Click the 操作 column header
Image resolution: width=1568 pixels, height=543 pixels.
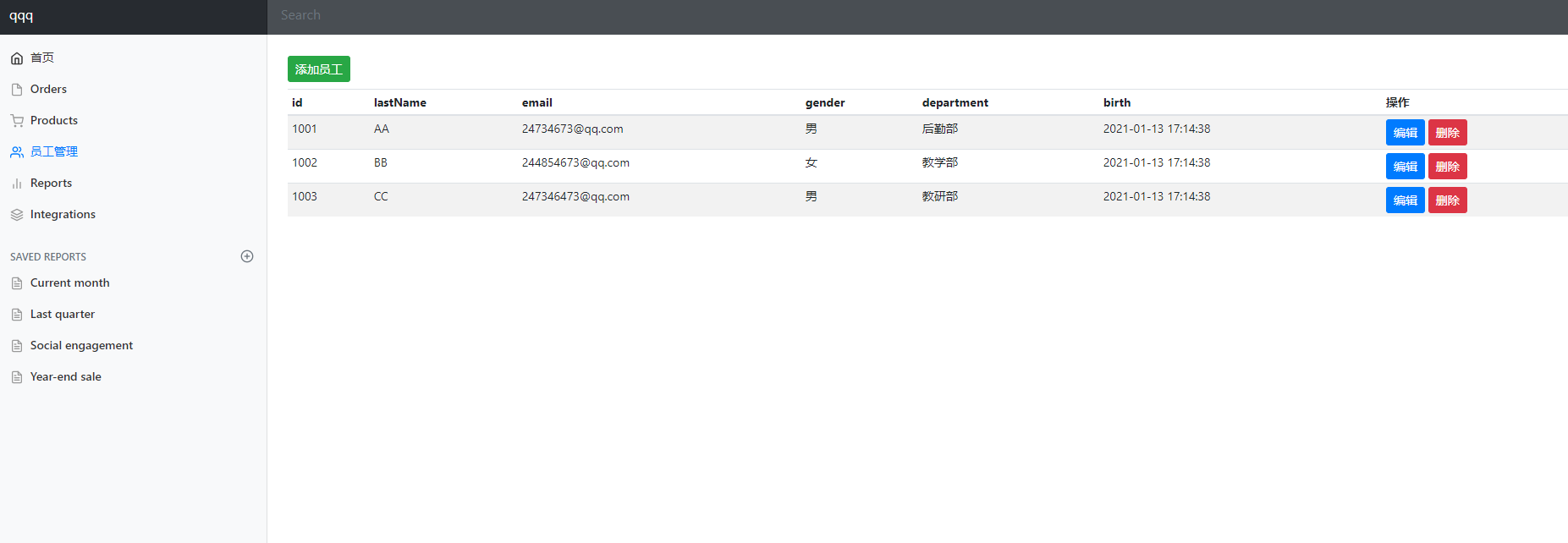pos(1398,102)
